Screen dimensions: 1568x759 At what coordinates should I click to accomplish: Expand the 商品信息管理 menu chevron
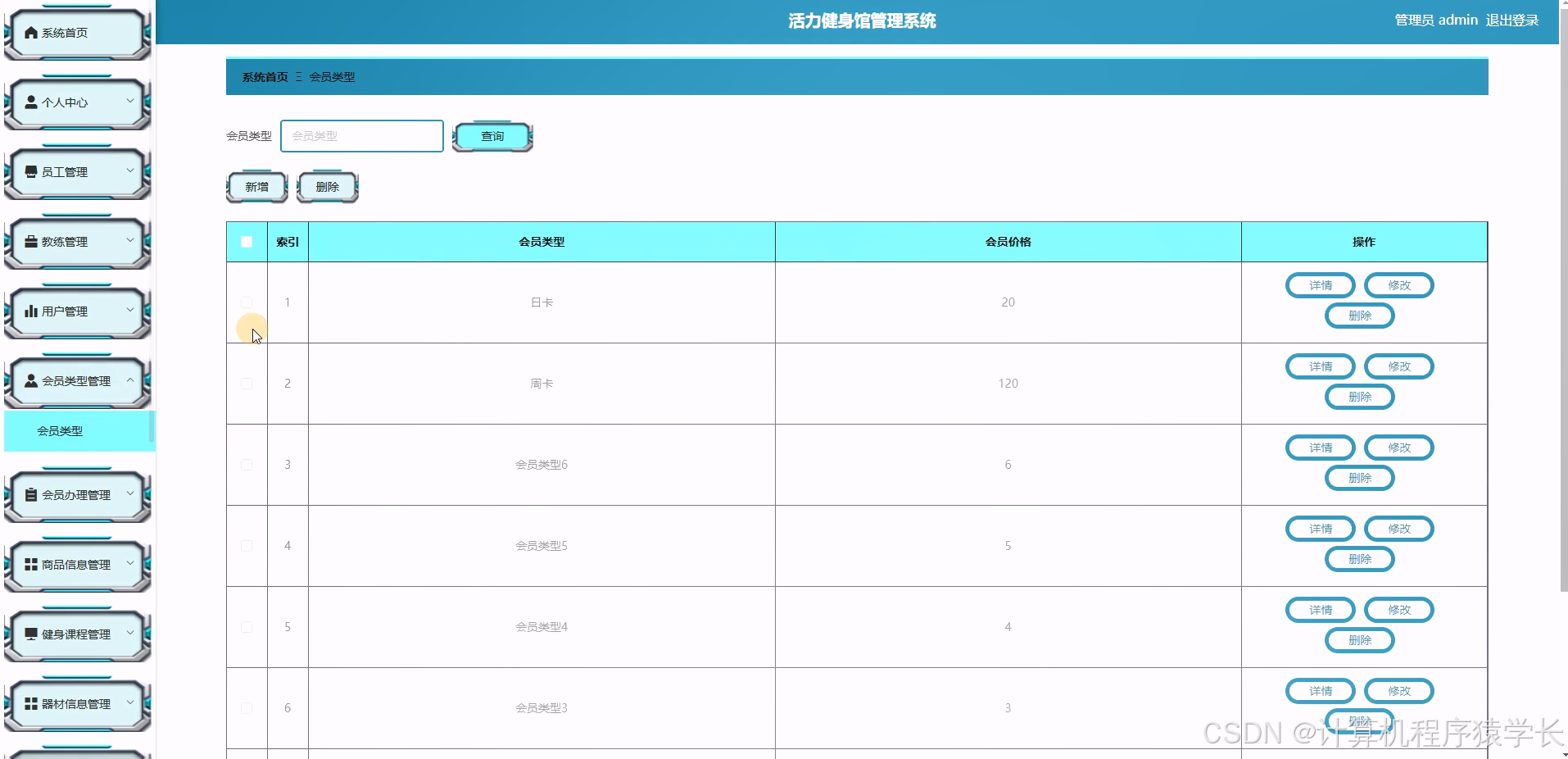tap(129, 563)
